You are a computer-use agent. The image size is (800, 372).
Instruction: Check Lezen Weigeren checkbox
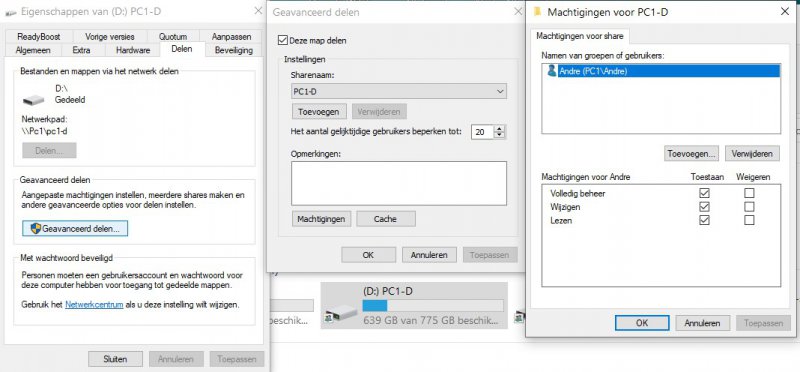pyautogui.click(x=749, y=220)
